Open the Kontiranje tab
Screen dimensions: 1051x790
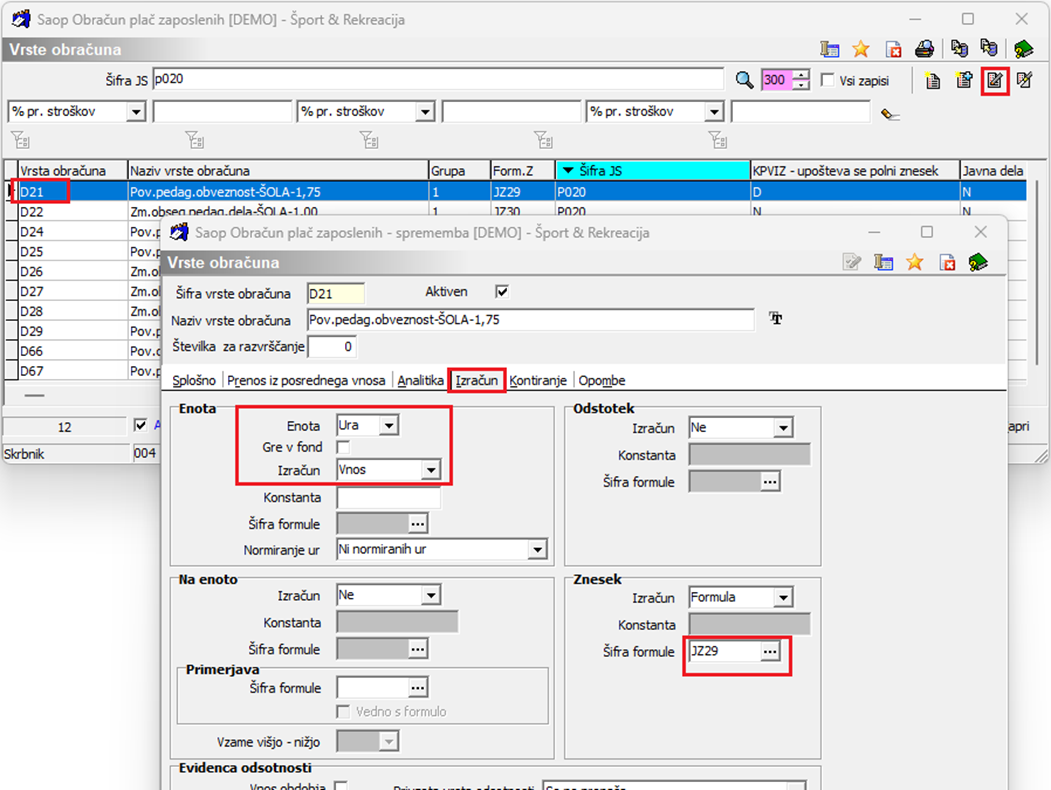click(x=538, y=381)
